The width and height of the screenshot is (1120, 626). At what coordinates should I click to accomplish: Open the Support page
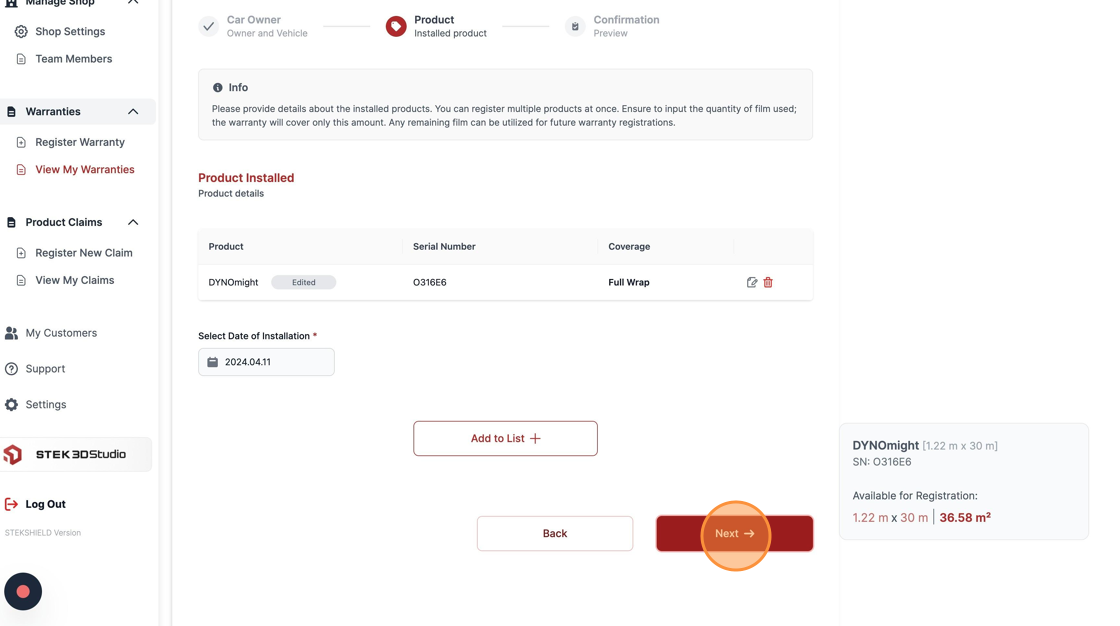pyautogui.click(x=45, y=369)
